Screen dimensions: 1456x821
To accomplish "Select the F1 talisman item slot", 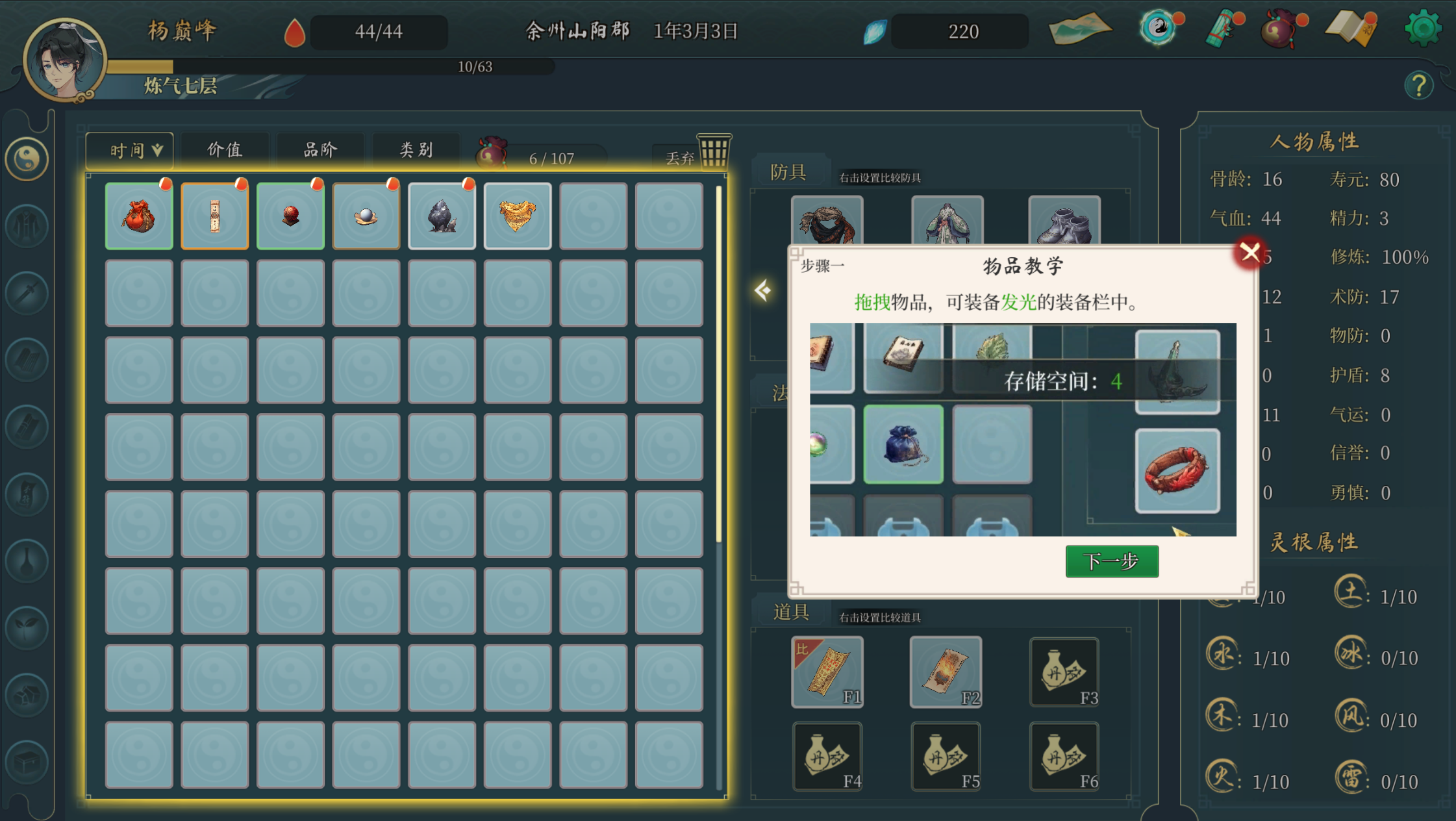I will pos(827,672).
